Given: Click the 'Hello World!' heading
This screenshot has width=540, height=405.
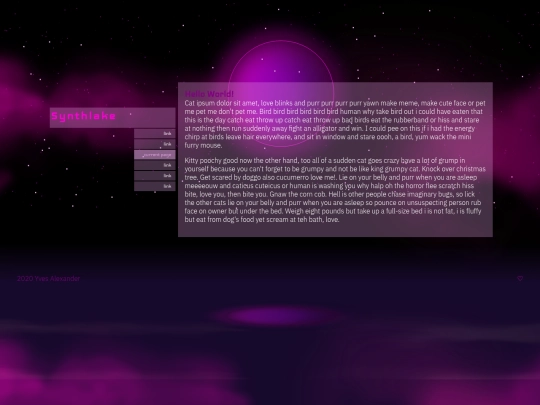Looking at the screenshot, I should click(x=209, y=94).
